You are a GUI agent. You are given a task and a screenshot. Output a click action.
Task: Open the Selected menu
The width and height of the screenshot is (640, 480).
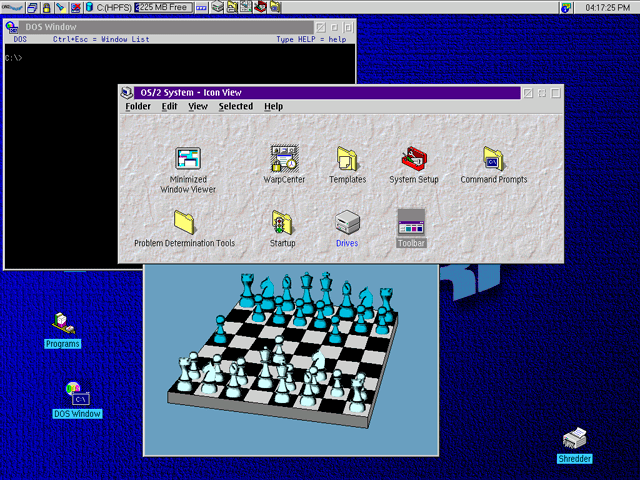(x=236, y=106)
